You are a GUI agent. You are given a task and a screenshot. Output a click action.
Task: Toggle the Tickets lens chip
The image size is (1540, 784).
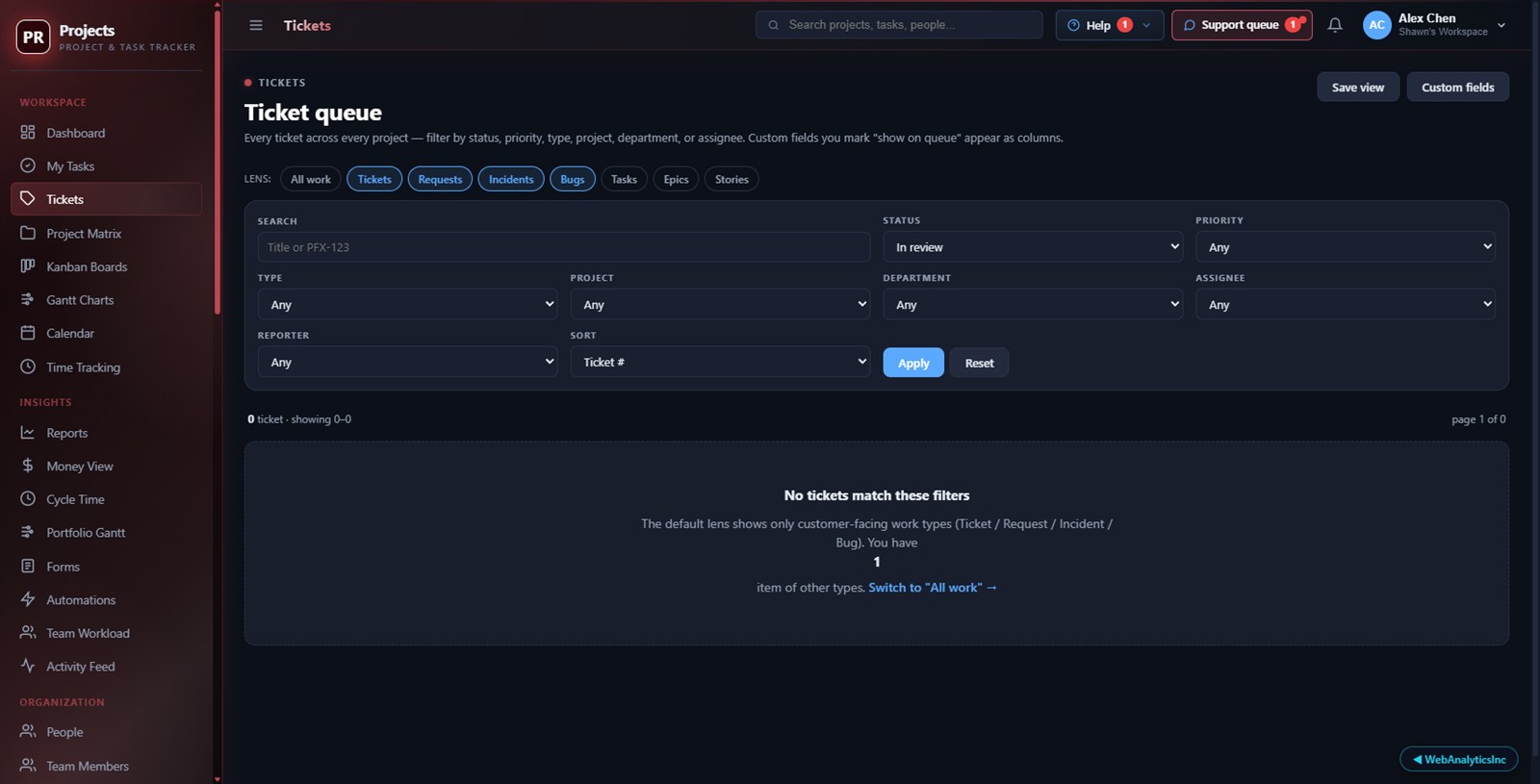(x=374, y=179)
